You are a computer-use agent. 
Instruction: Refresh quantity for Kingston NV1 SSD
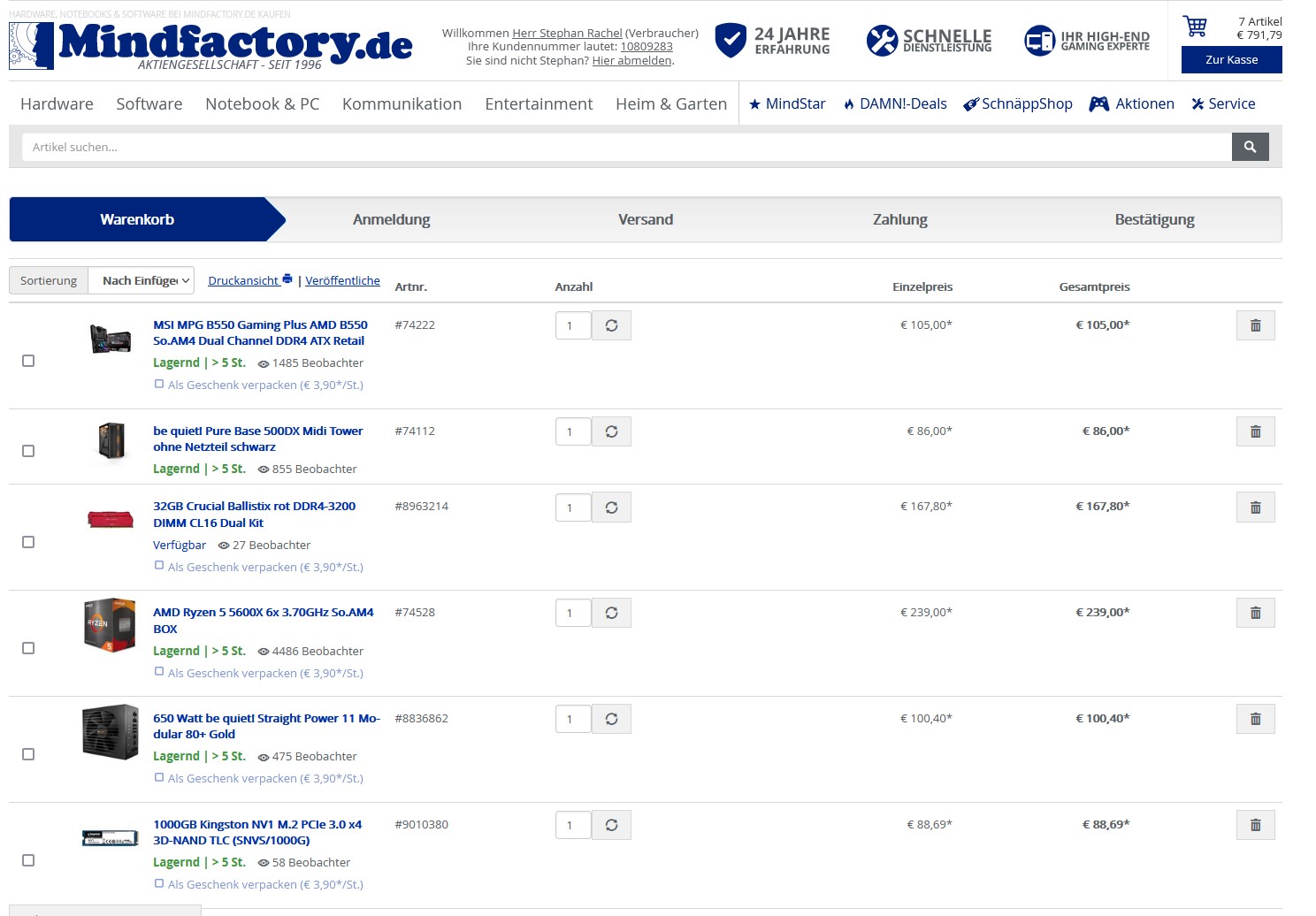click(x=611, y=825)
